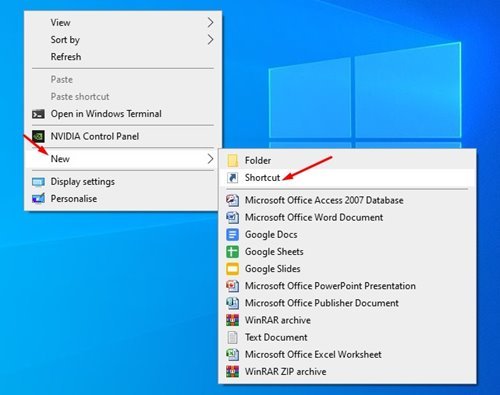
Task: Click the NVIDIA Control Panel icon
Action: [x=38, y=136]
